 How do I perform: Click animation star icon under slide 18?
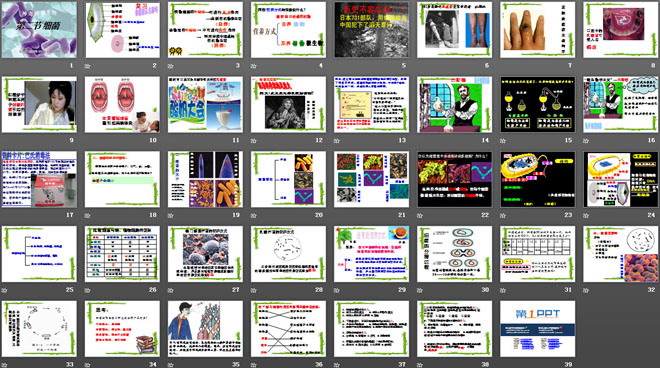tap(88, 216)
